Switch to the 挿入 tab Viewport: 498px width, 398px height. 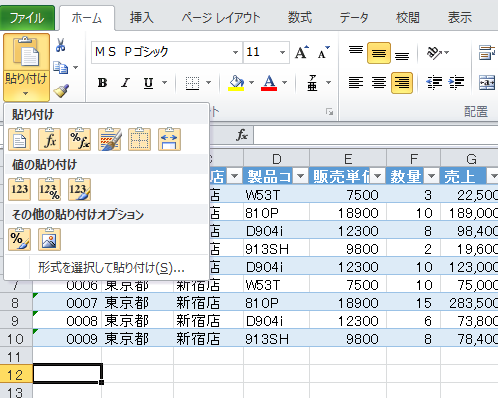click(142, 18)
